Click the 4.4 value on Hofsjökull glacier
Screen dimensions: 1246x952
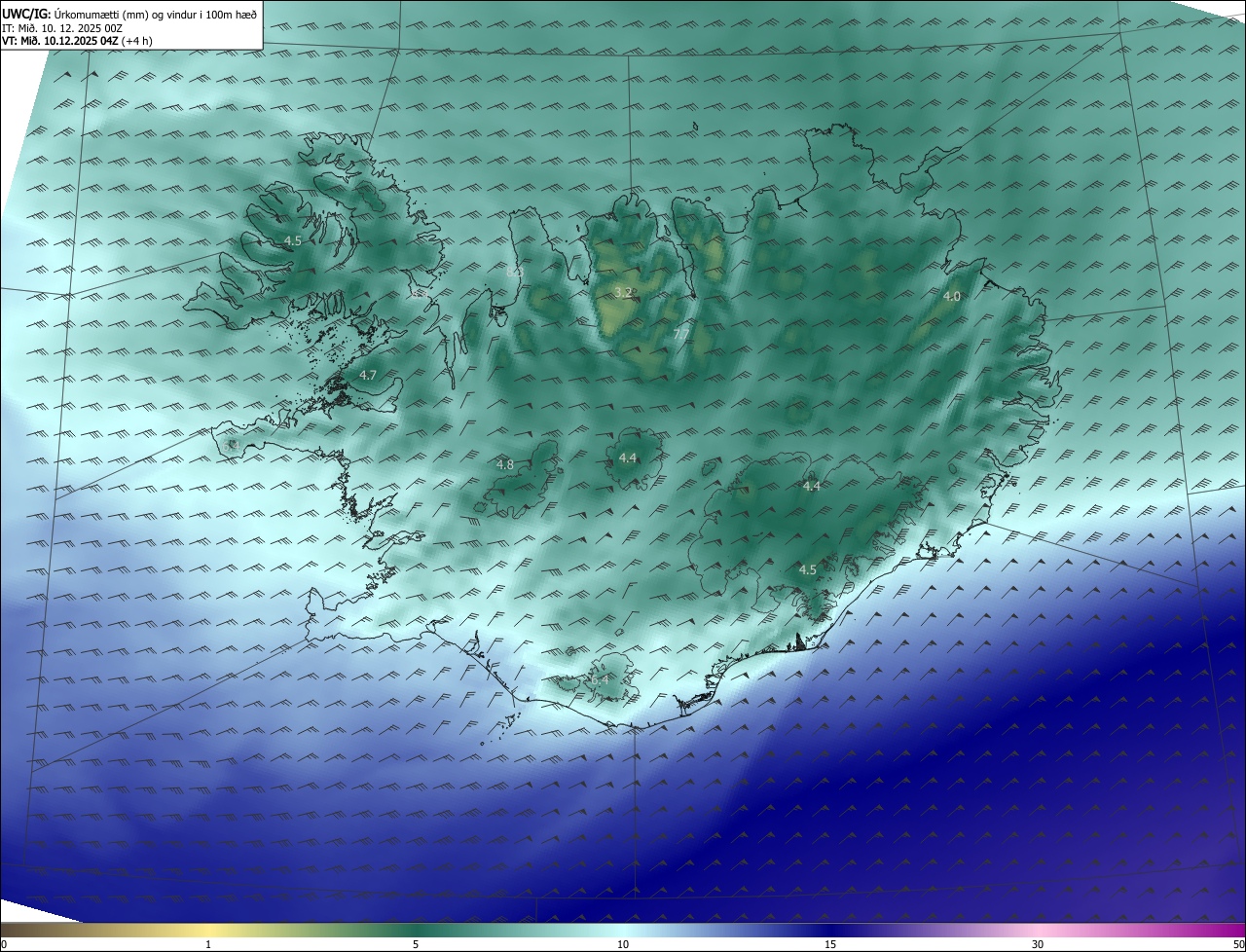628,458
